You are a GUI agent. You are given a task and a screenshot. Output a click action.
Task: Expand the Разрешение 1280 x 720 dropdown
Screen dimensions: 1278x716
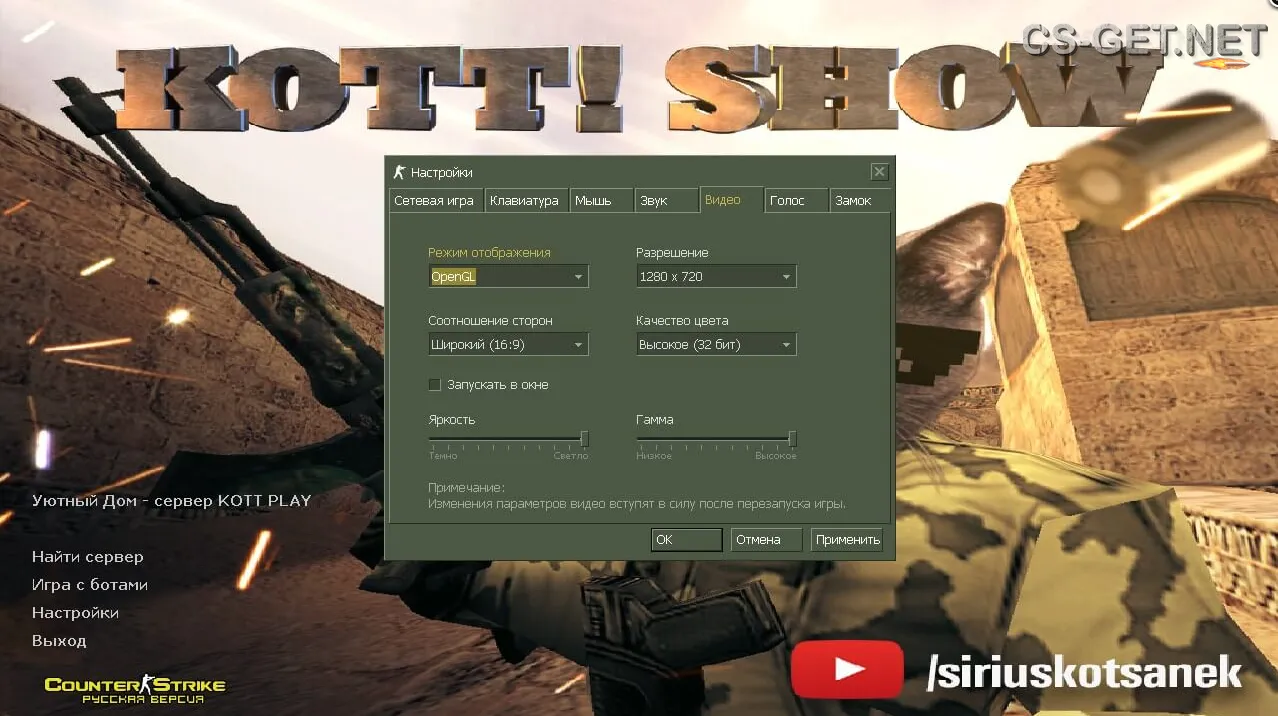tap(716, 276)
